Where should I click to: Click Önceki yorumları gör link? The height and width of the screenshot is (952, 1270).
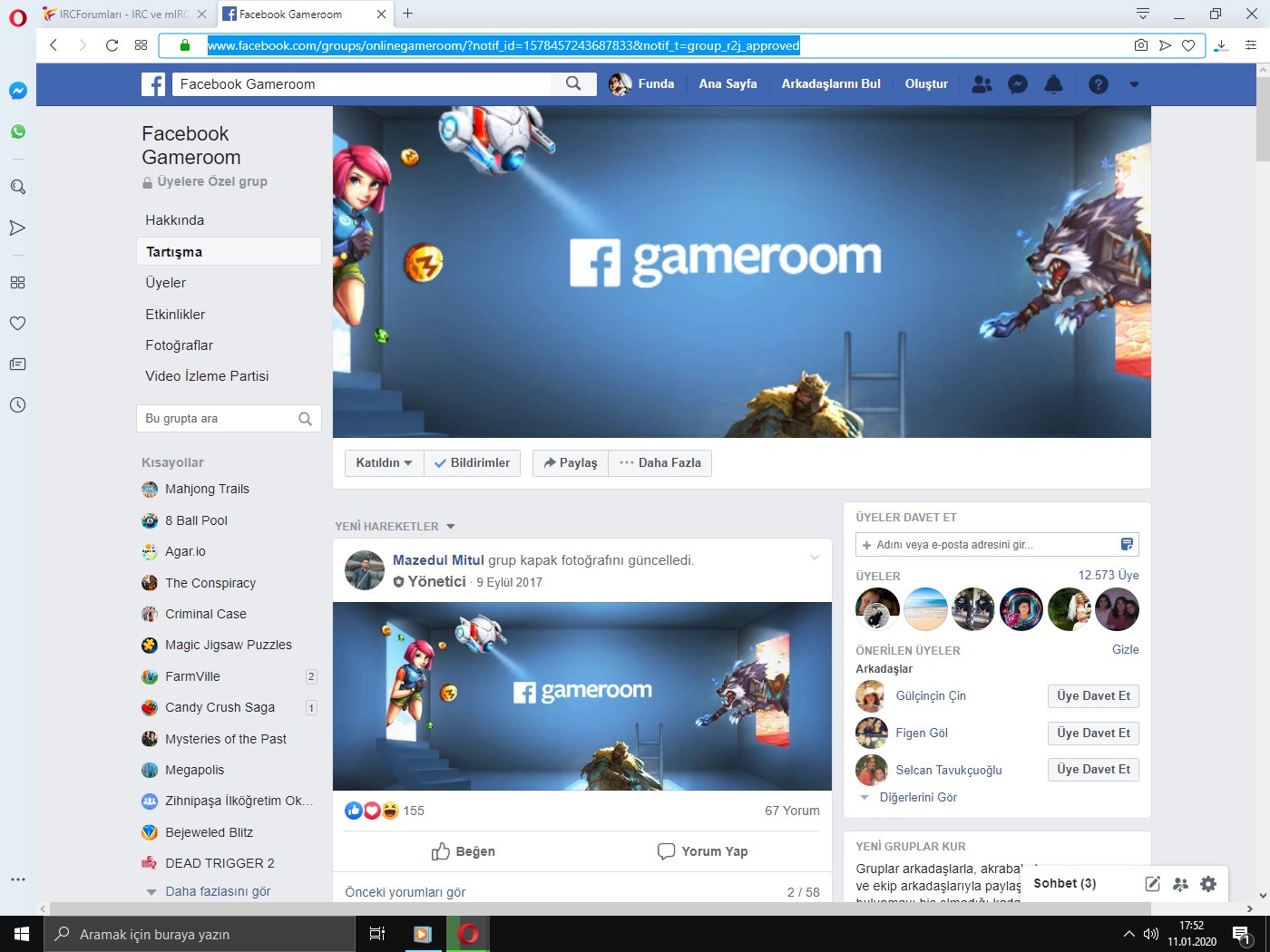click(405, 892)
